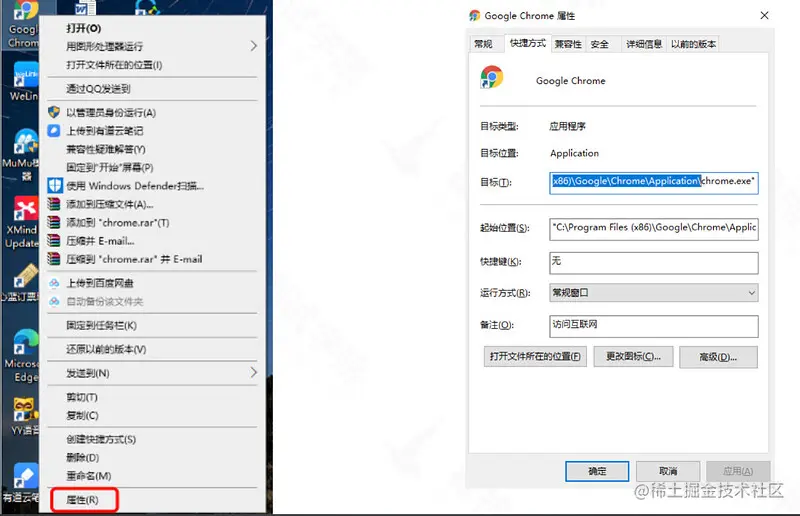Click the 备注(O) input field

(654, 326)
